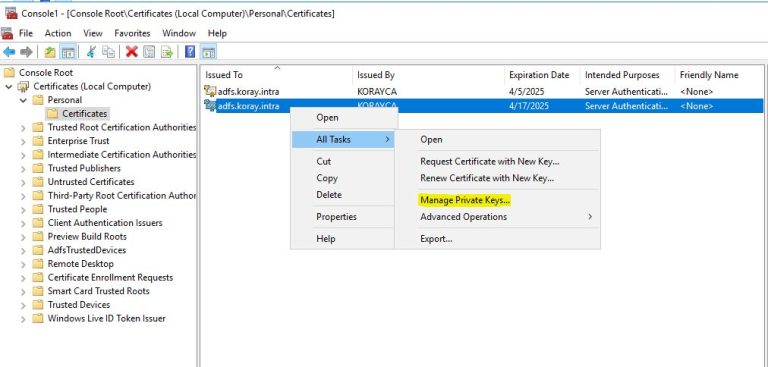768x367 pixels.
Task: Sort by the Friendly Name column header
Action: coord(719,75)
